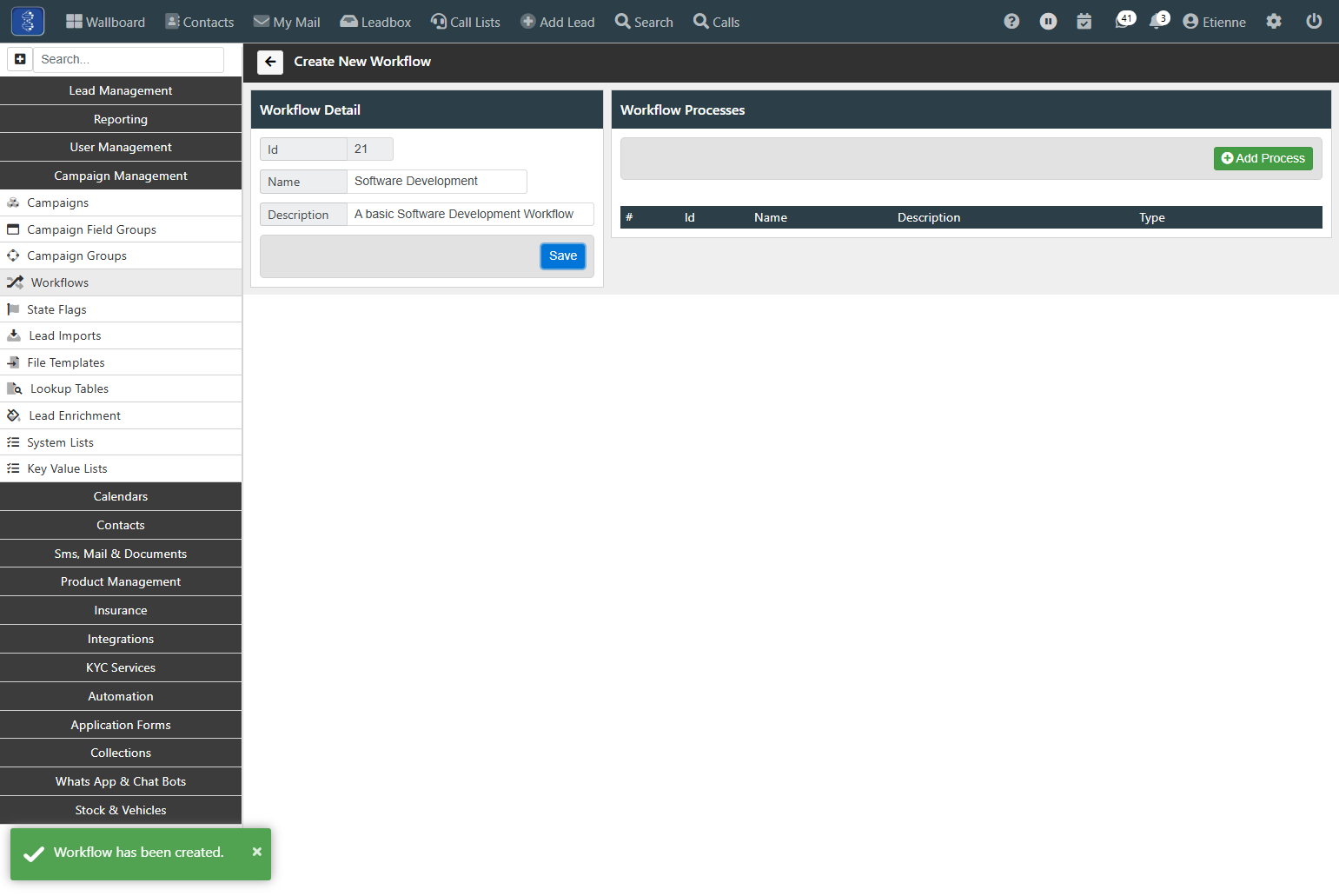Click the sidebar Search box
Viewport: 1339px width, 896px height.
(129, 59)
